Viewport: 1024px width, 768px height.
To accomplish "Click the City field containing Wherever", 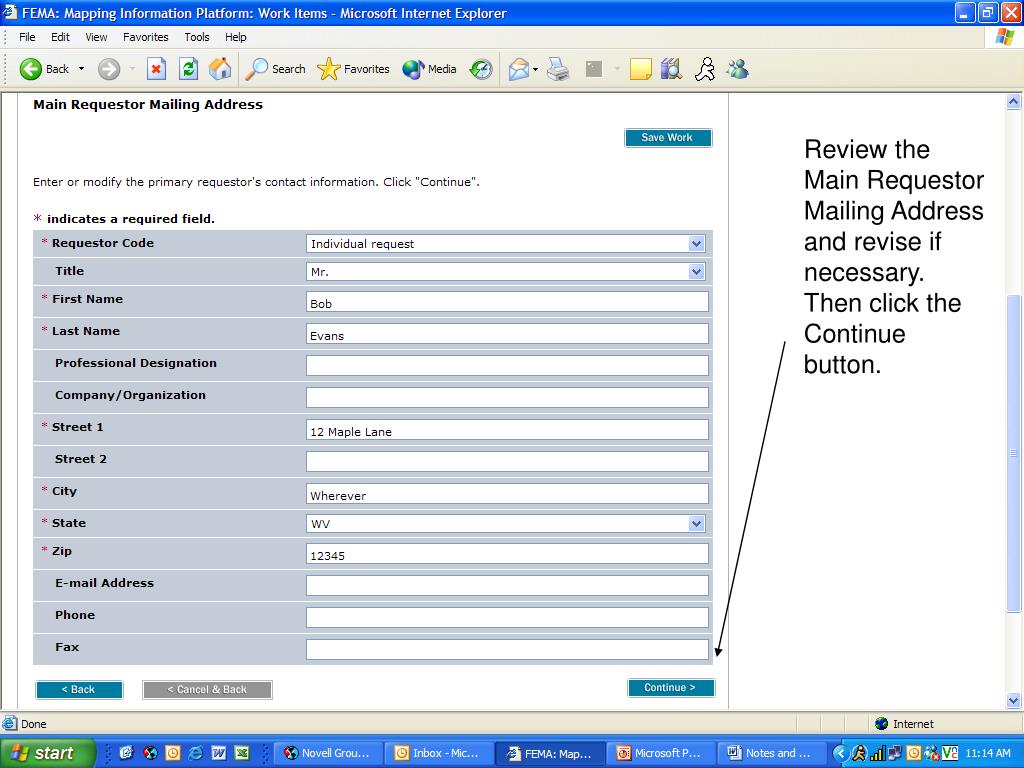I will [507, 494].
